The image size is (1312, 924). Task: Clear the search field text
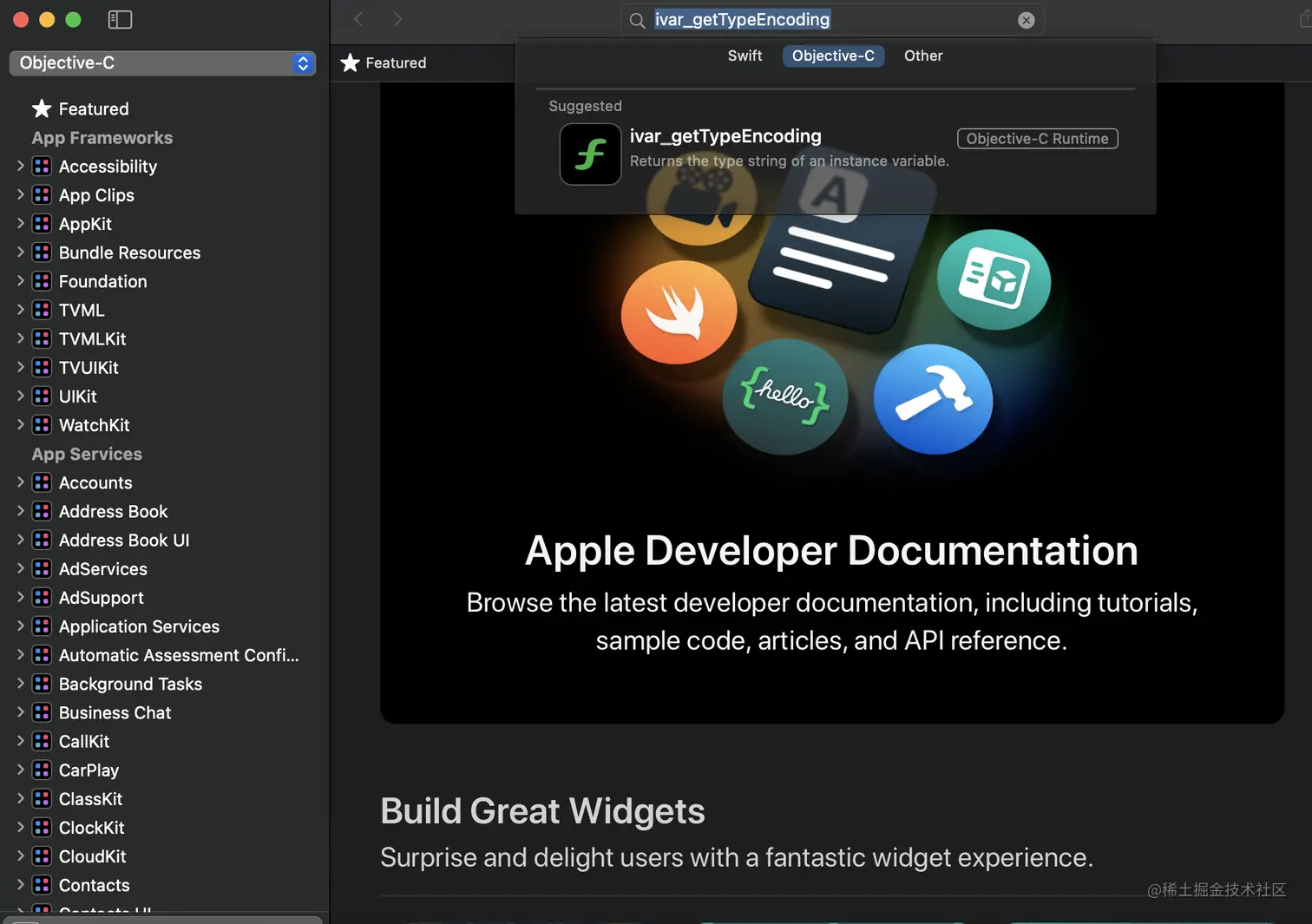[x=1026, y=20]
